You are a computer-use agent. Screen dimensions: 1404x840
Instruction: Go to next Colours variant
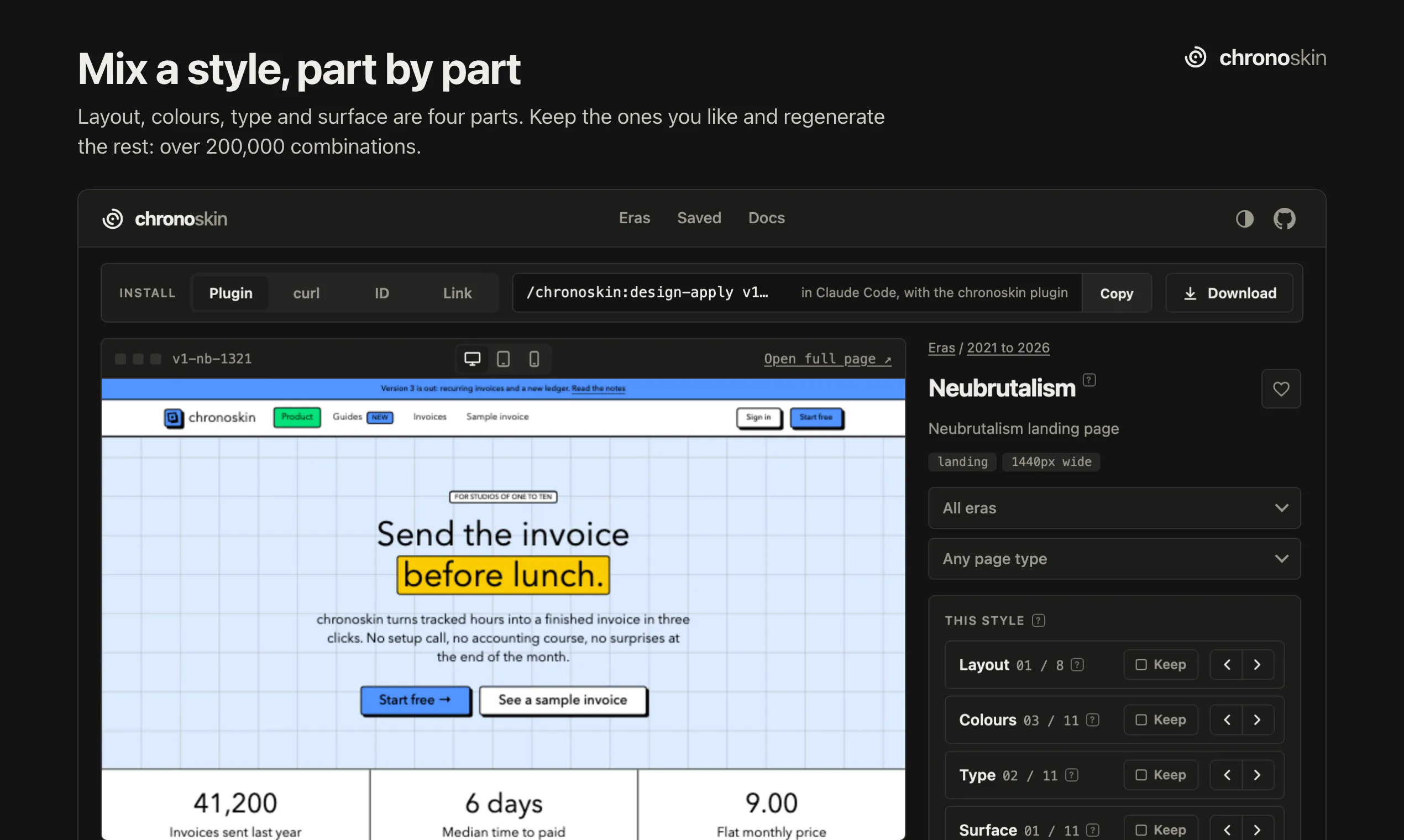click(x=1258, y=720)
